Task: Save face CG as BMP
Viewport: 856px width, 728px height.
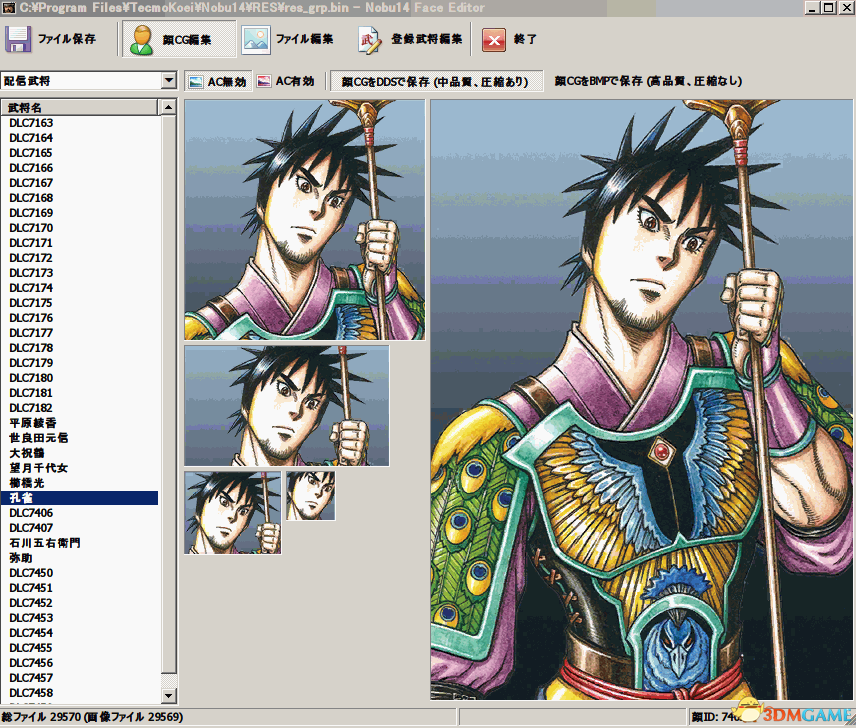Action: 648,81
